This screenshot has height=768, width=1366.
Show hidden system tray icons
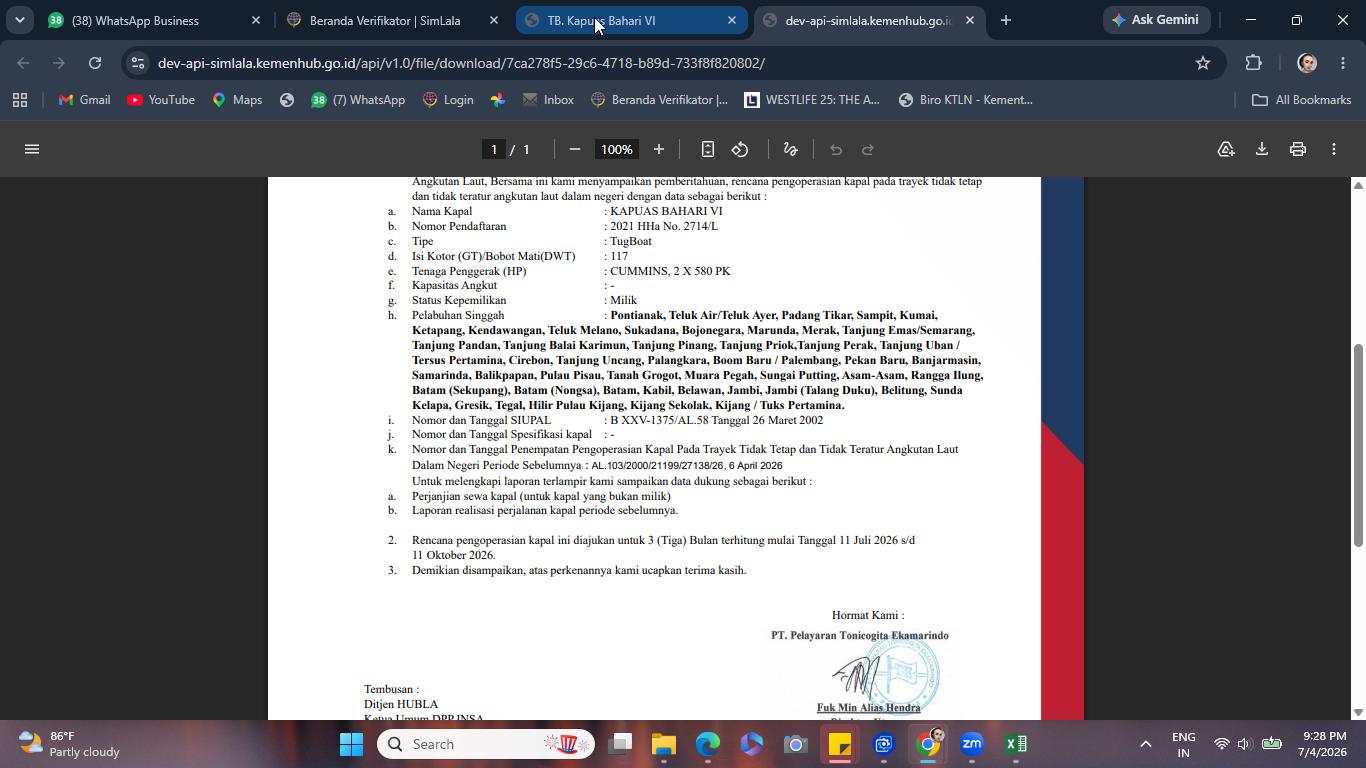1146,744
